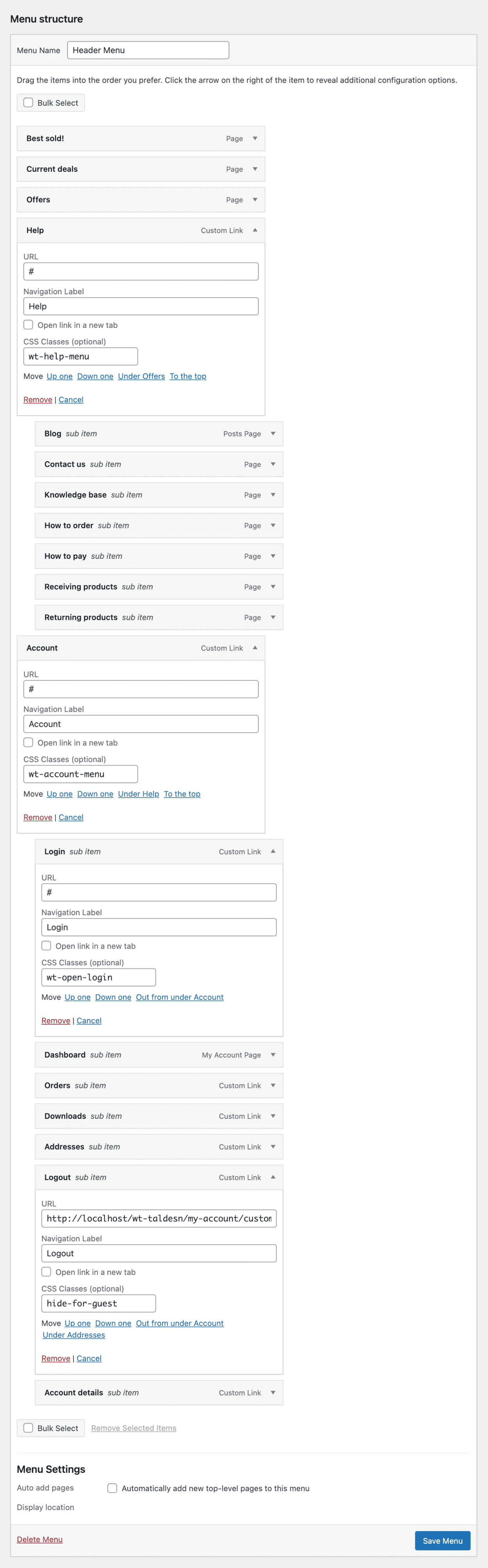488x1568 pixels.
Task: Expand the Offers menu item arrow
Action: [255, 200]
